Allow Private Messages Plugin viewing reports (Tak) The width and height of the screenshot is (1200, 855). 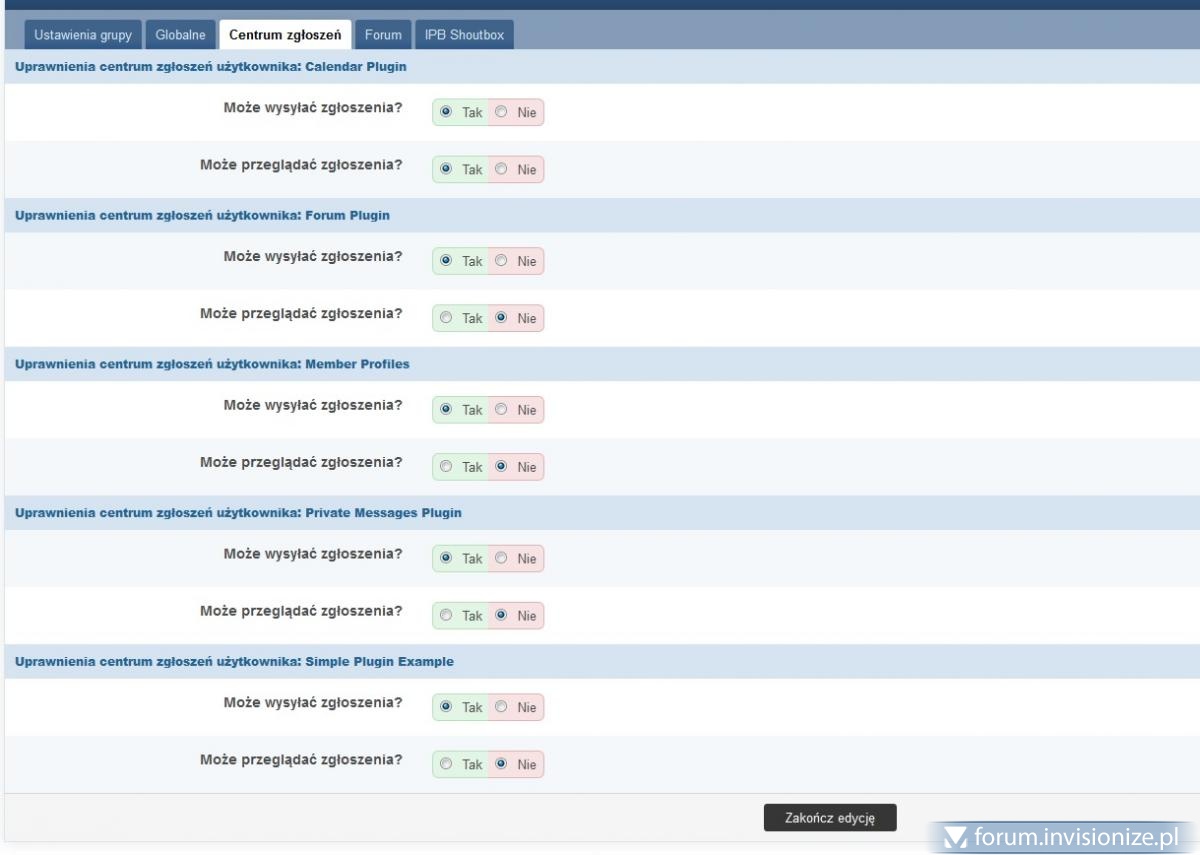point(446,616)
